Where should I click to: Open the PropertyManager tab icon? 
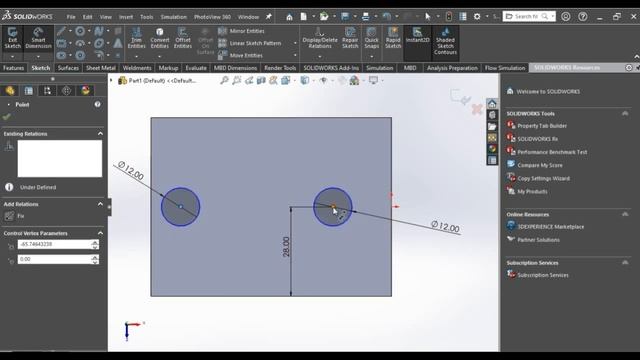[29, 90]
